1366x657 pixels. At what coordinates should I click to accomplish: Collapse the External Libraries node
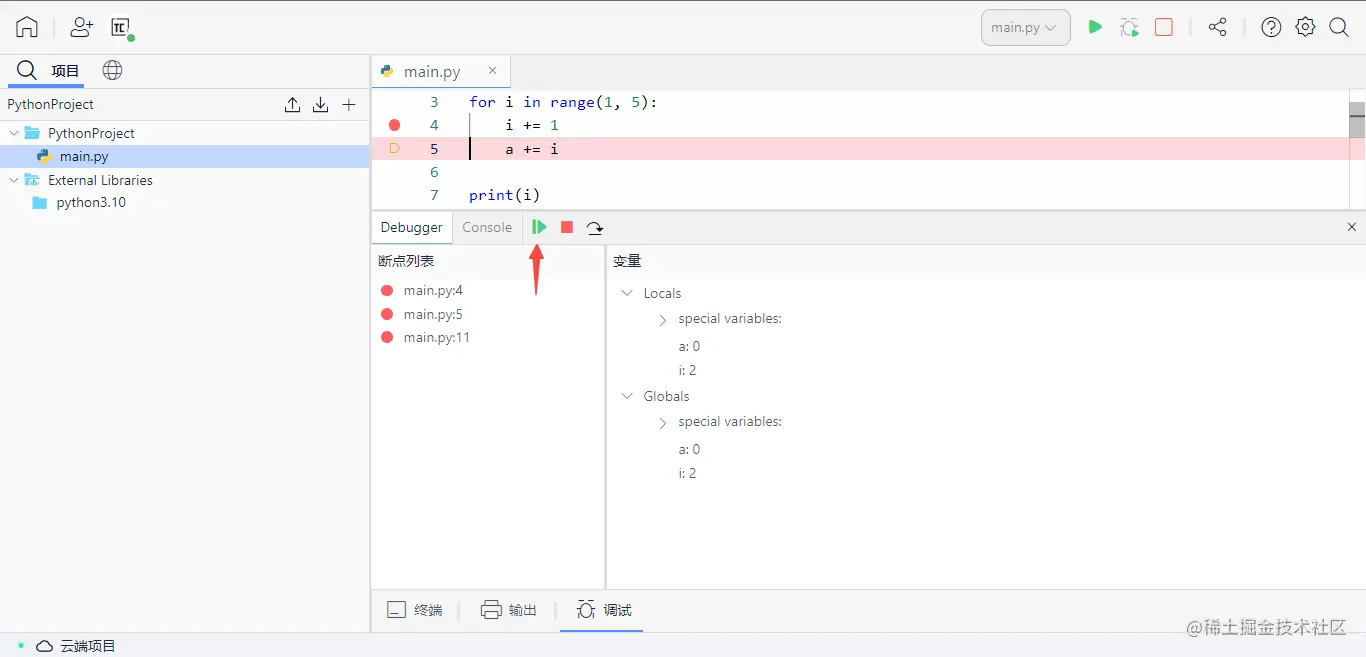pos(14,180)
